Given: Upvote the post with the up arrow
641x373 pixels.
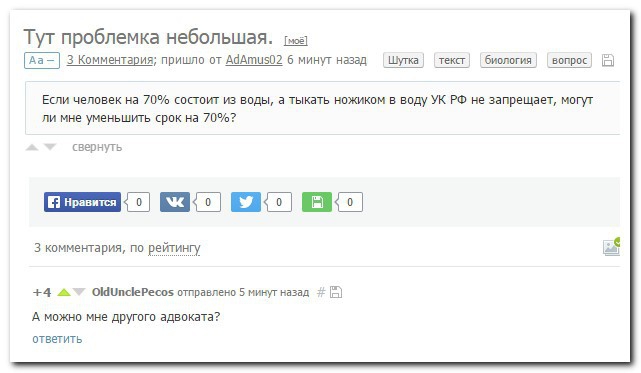Looking at the screenshot, I should pos(32,147).
